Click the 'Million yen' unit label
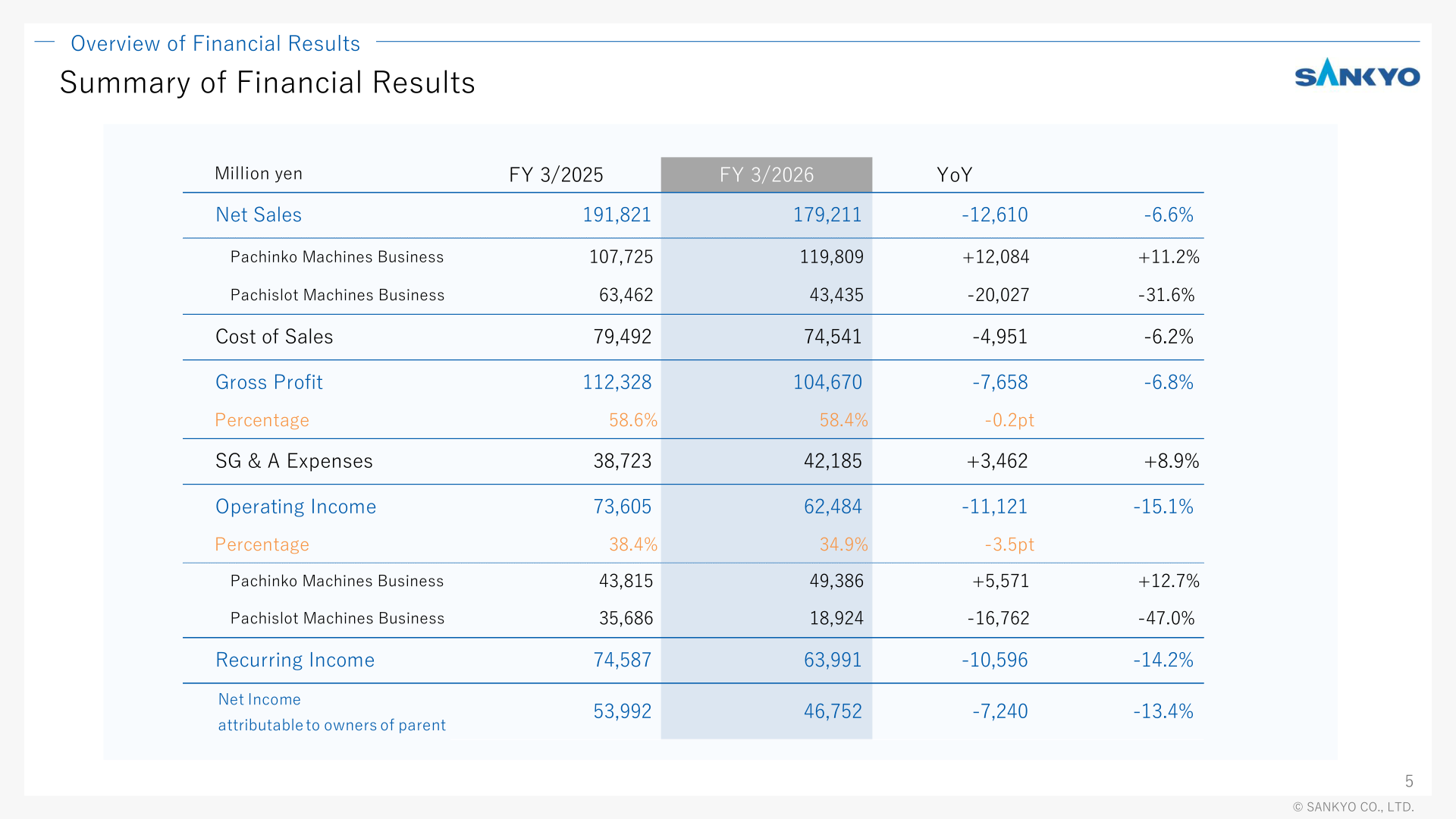Screen dimensions: 1456x819 259,174
